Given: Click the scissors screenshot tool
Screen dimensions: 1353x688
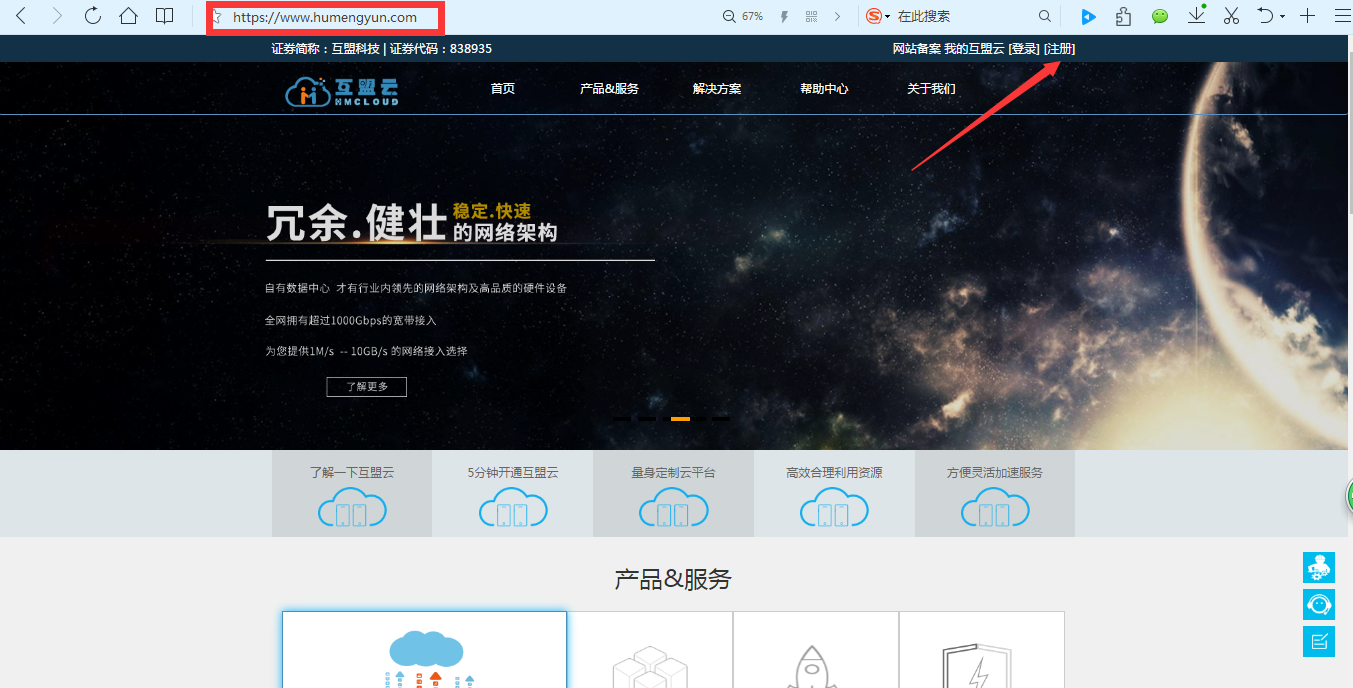Looking at the screenshot, I should [1231, 16].
